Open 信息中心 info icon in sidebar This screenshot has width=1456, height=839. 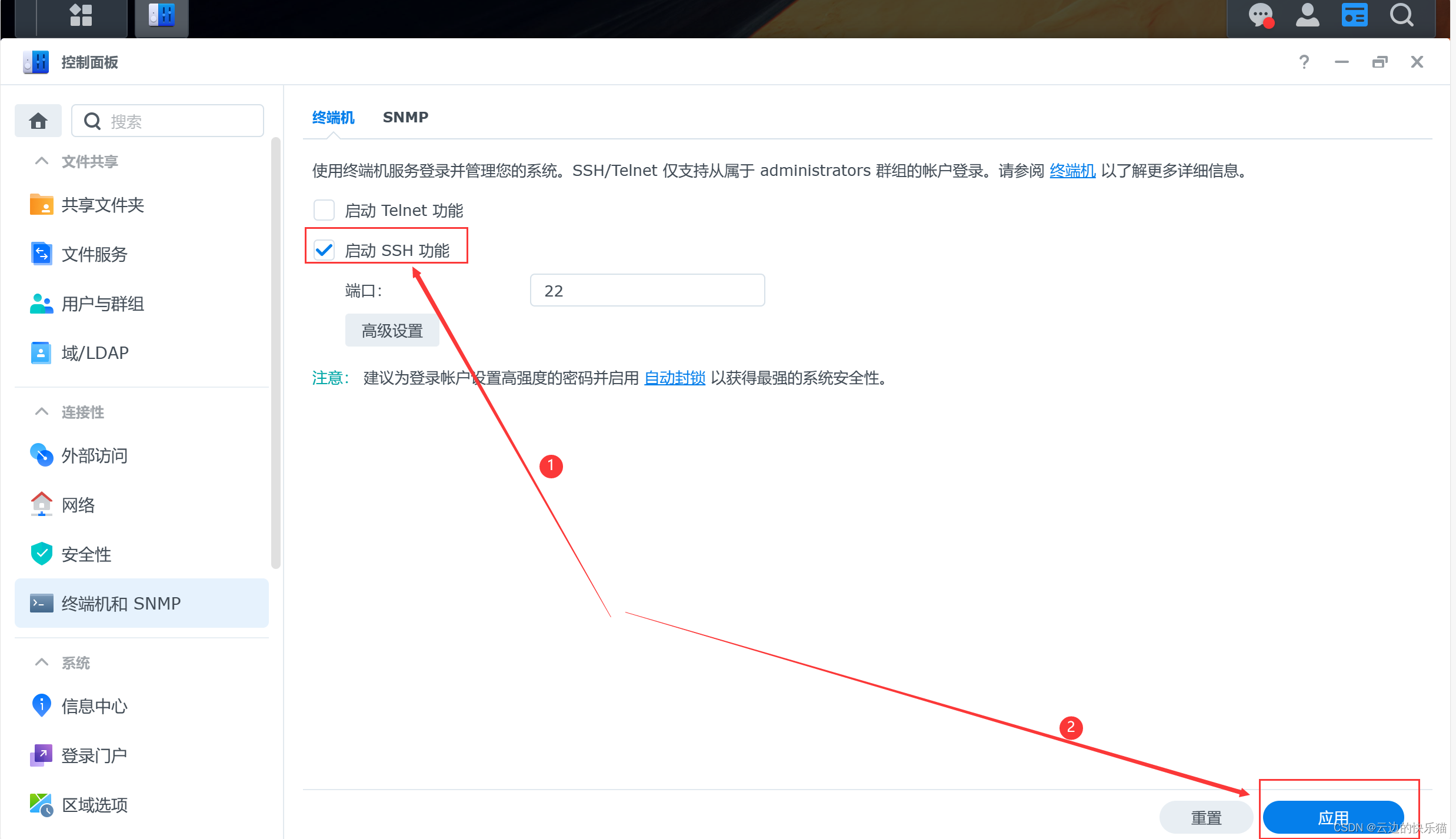tap(41, 705)
